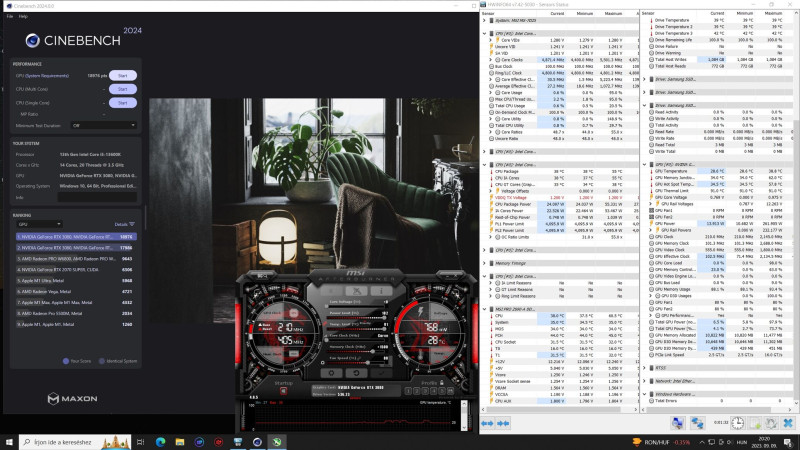
Task: Click the Details filter link in Ranking
Action: (x=124, y=224)
